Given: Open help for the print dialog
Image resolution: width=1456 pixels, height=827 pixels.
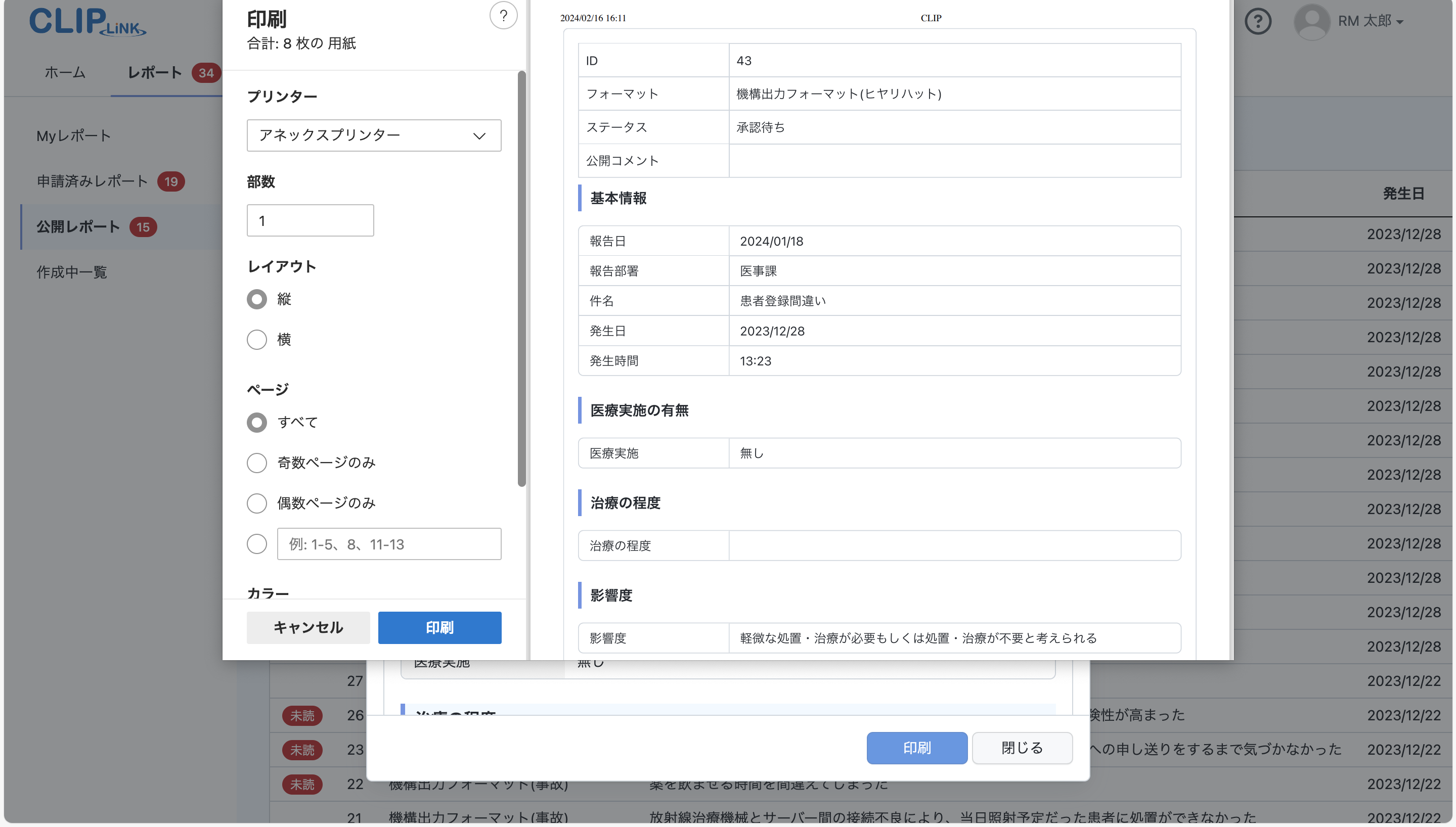Looking at the screenshot, I should coord(503,16).
